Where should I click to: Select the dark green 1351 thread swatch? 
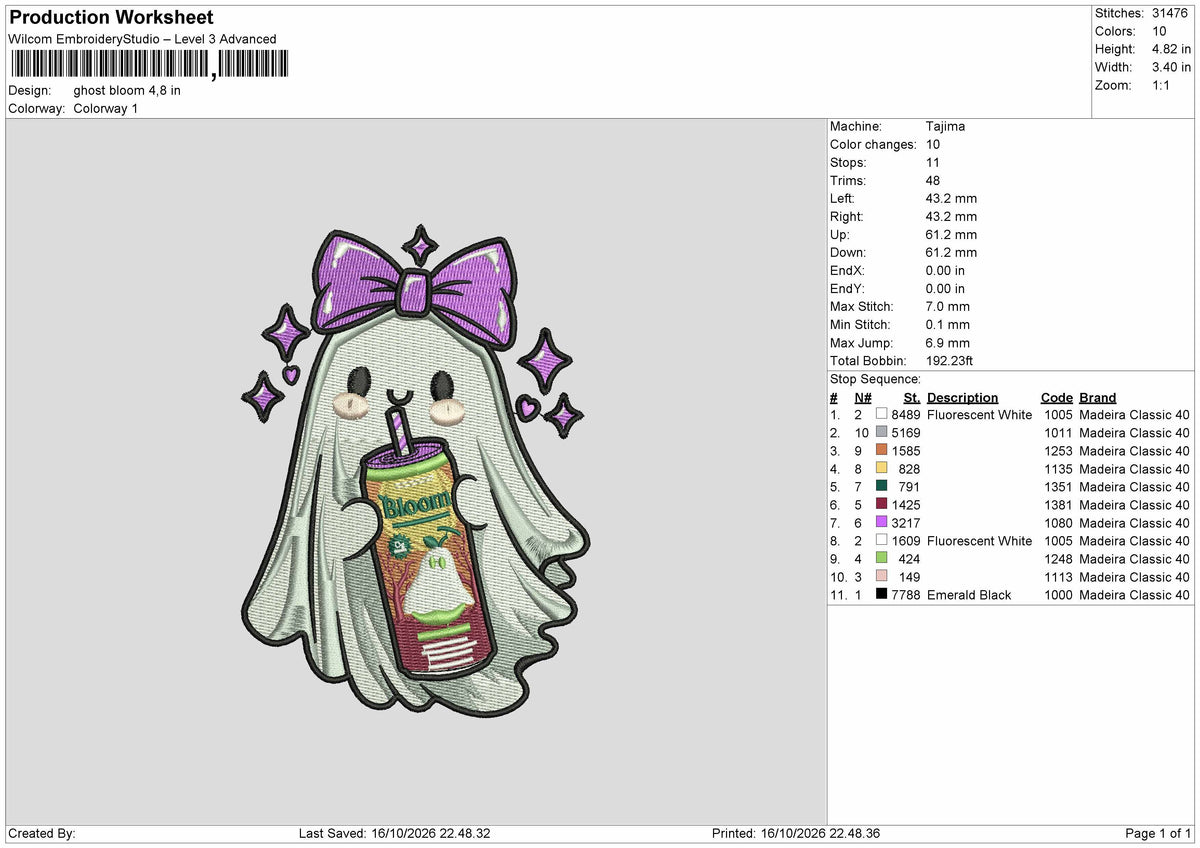point(881,487)
